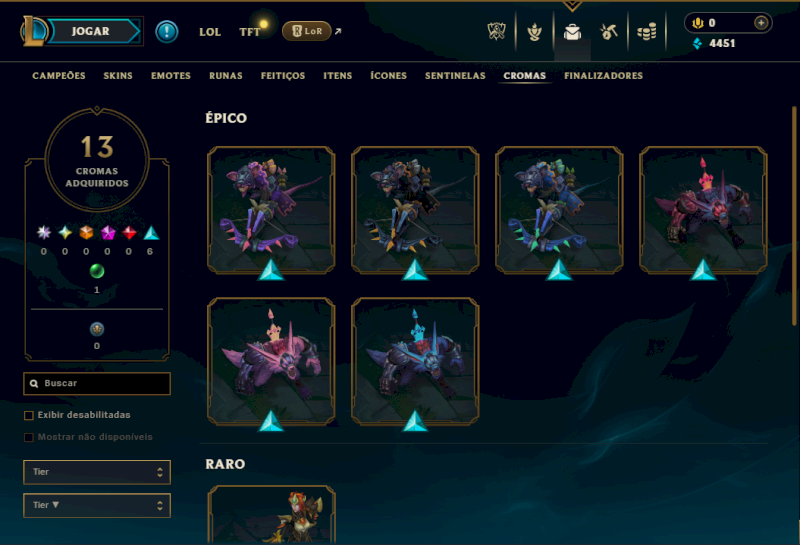The image size is (800, 545).
Task: Click the blue notification alert icon
Action: click(x=167, y=32)
